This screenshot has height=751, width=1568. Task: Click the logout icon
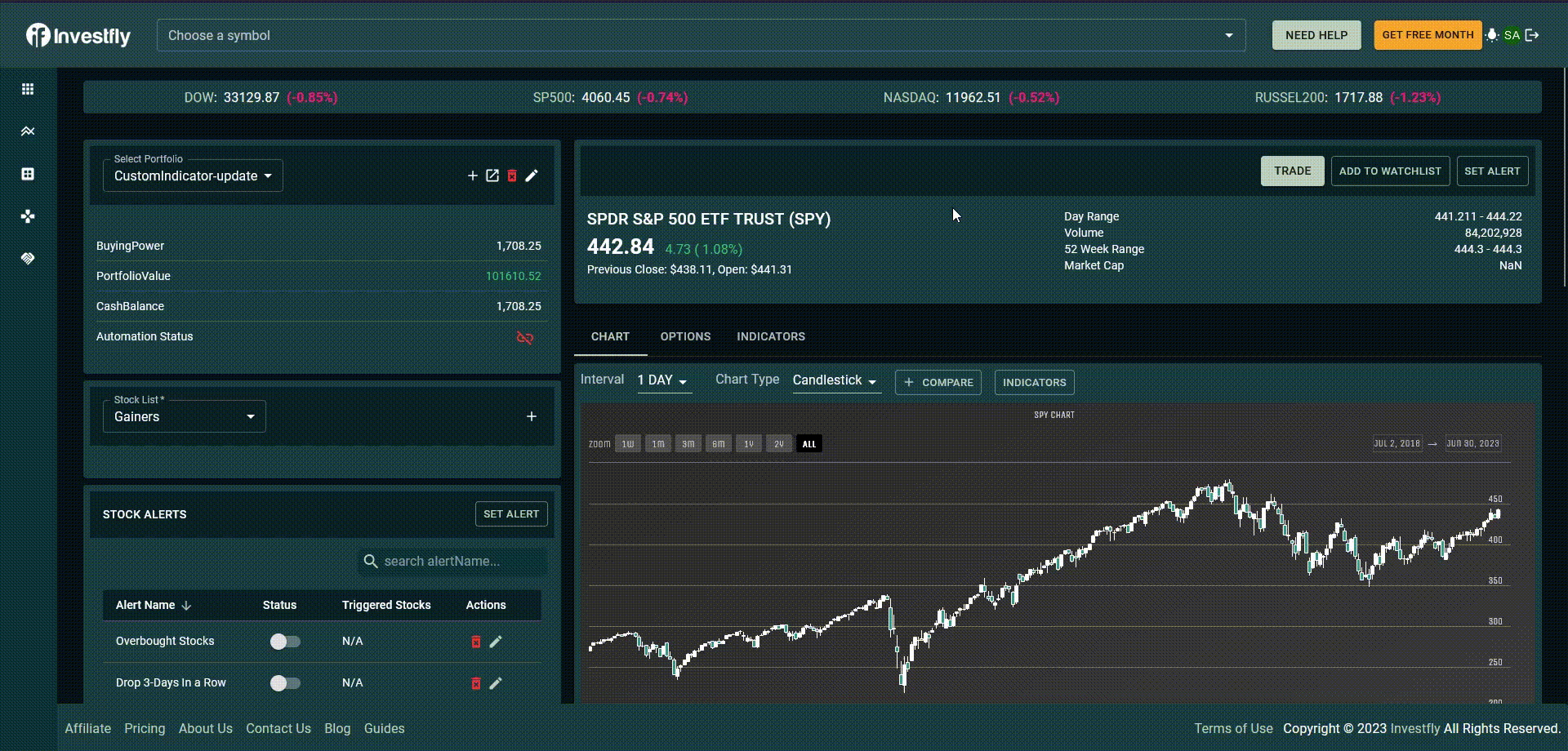[x=1532, y=35]
